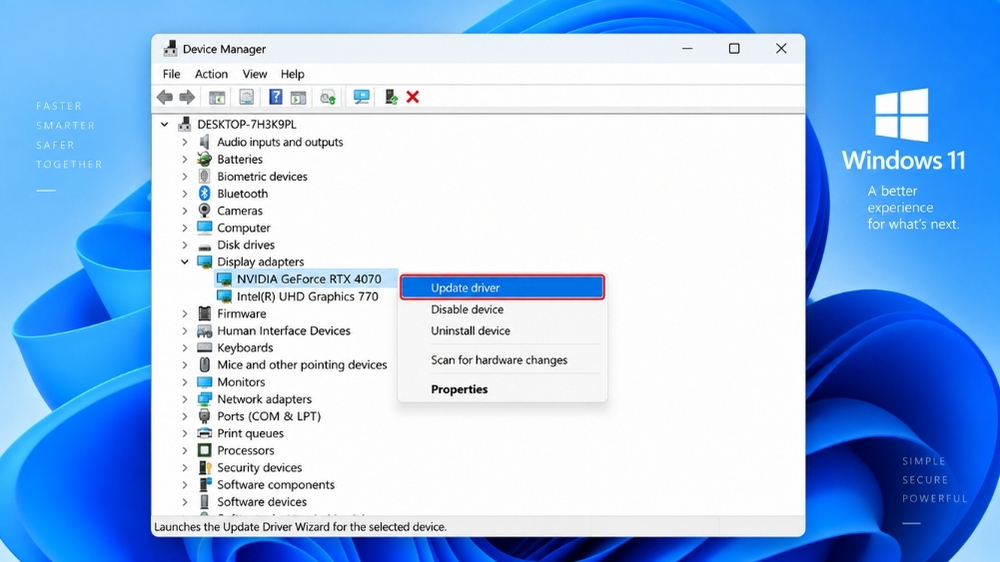
Task: Select the NVIDIA GeForce RTX 4070 device
Action: point(309,279)
